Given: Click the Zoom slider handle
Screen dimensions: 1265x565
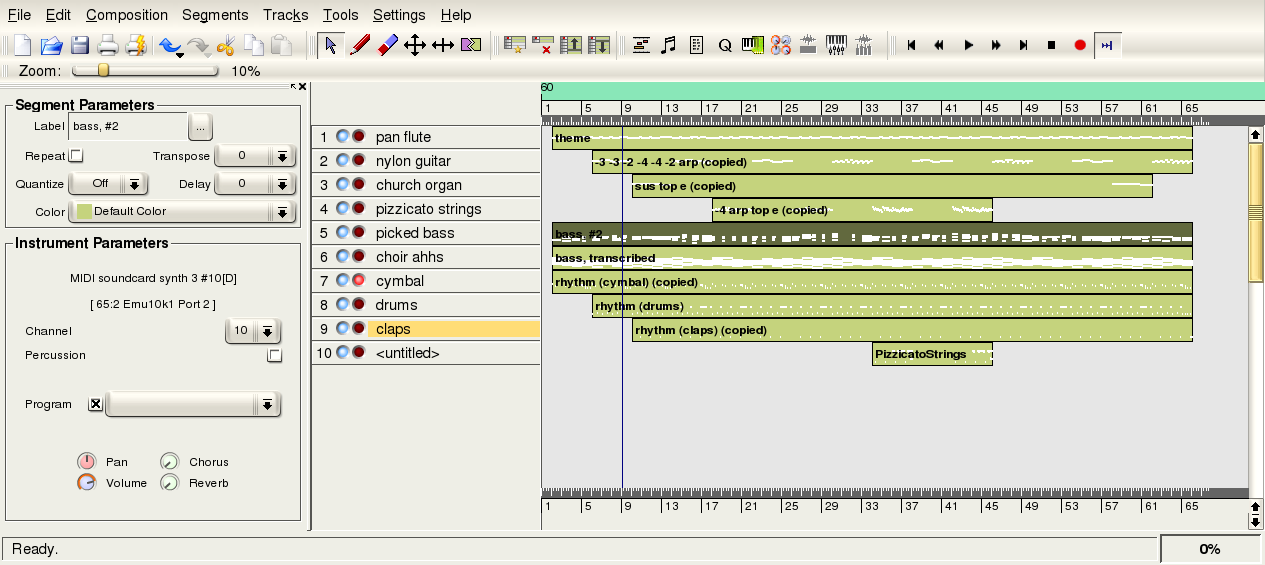Looking at the screenshot, I should coord(103,71).
